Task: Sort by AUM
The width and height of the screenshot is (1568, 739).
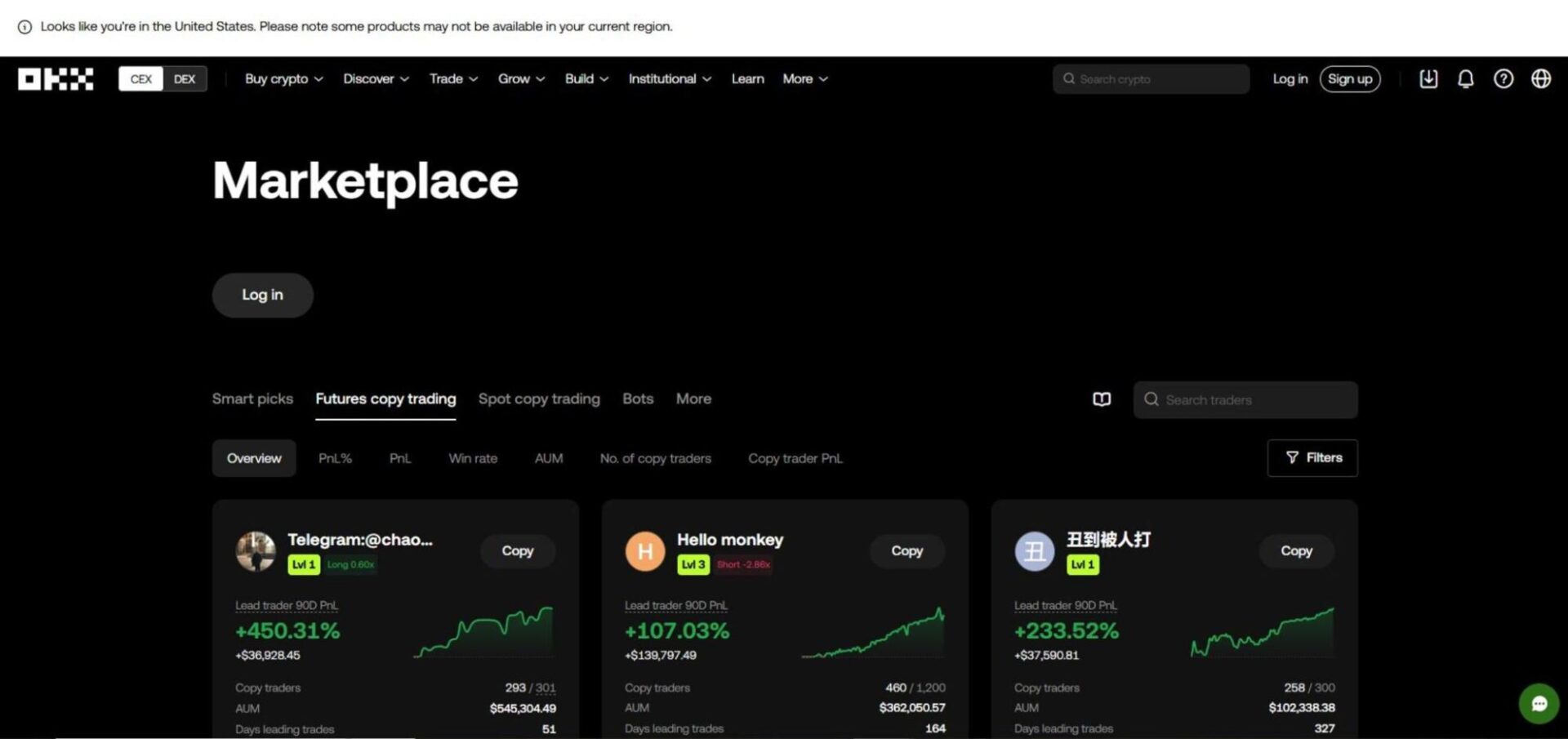Action: tap(549, 458)
